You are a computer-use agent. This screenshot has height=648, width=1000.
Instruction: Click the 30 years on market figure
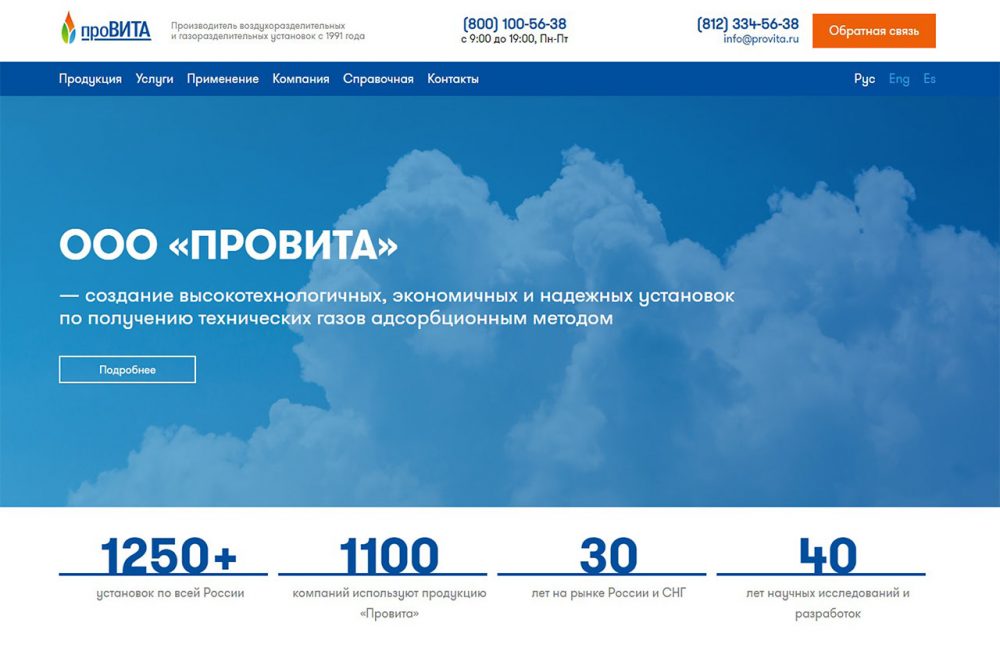(x=607, y=557)
